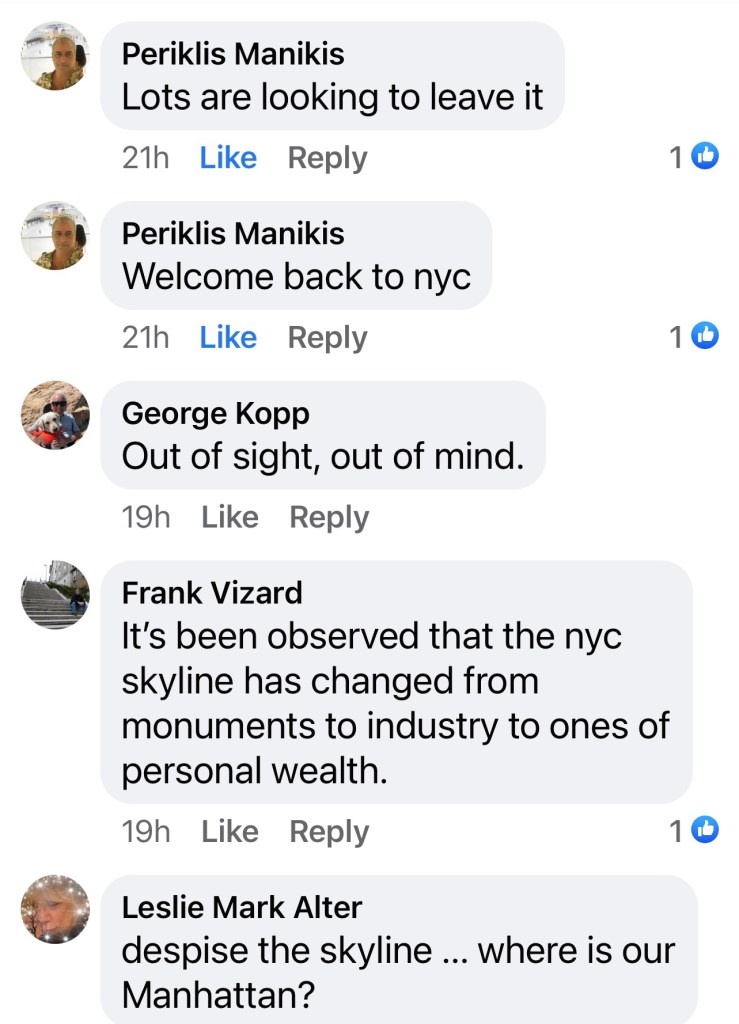Open Leslie Mark Alter's profile picture
Viewport: 739px width, 1024px height.
click(x=56, y=908)
